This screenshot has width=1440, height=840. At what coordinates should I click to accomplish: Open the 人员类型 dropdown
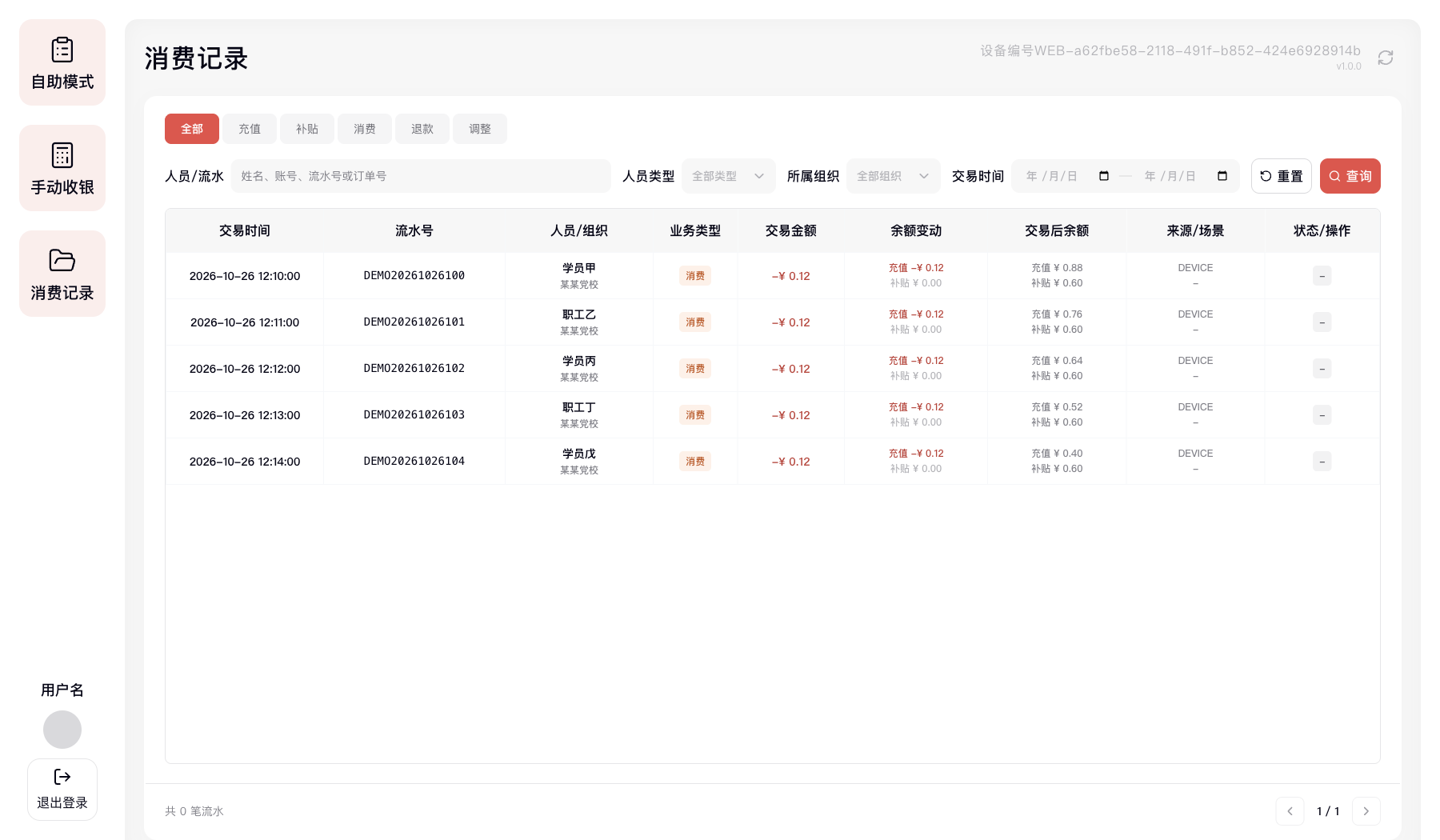[x=729, y=176]
